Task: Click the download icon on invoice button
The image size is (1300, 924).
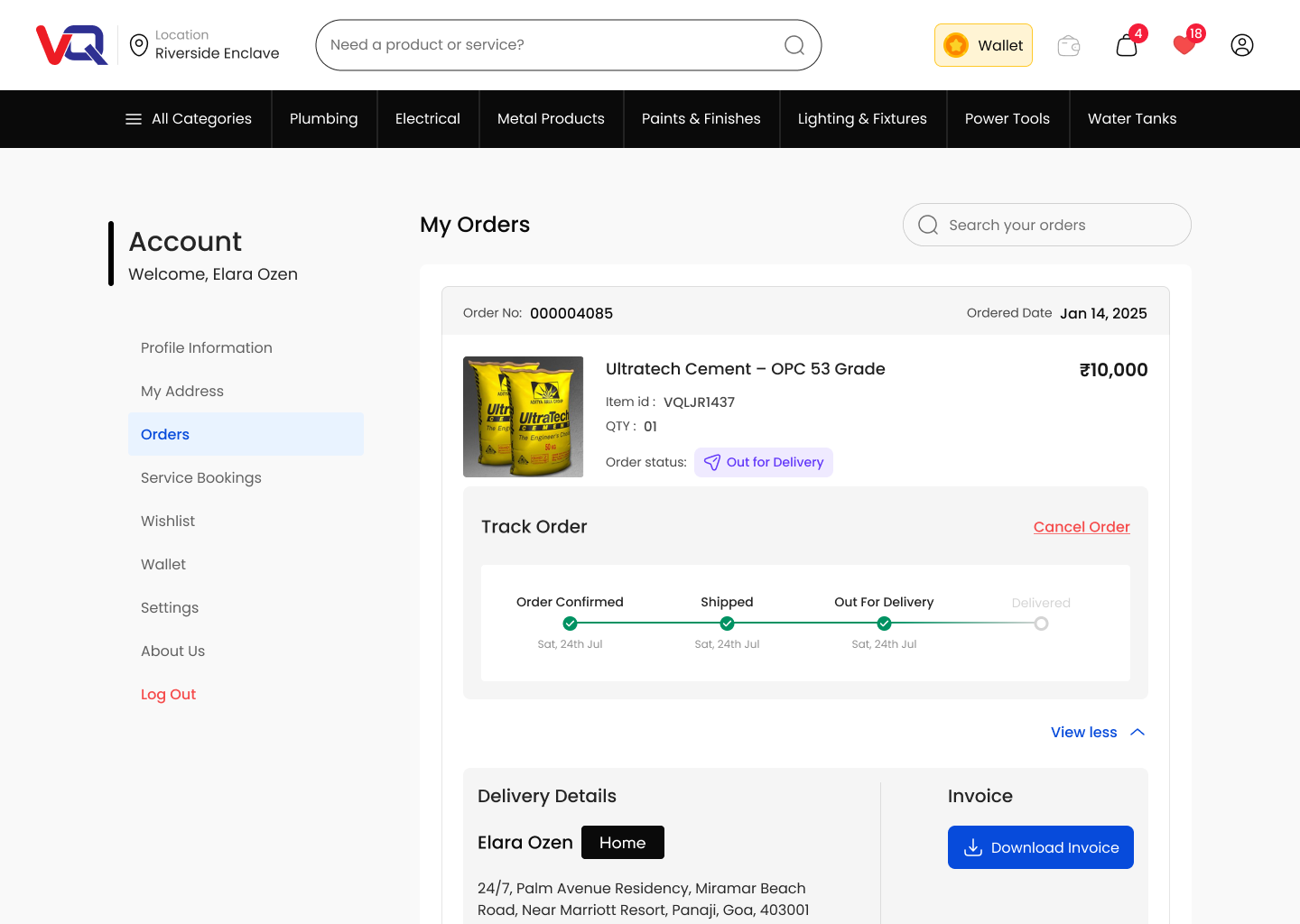Action: 973,847
